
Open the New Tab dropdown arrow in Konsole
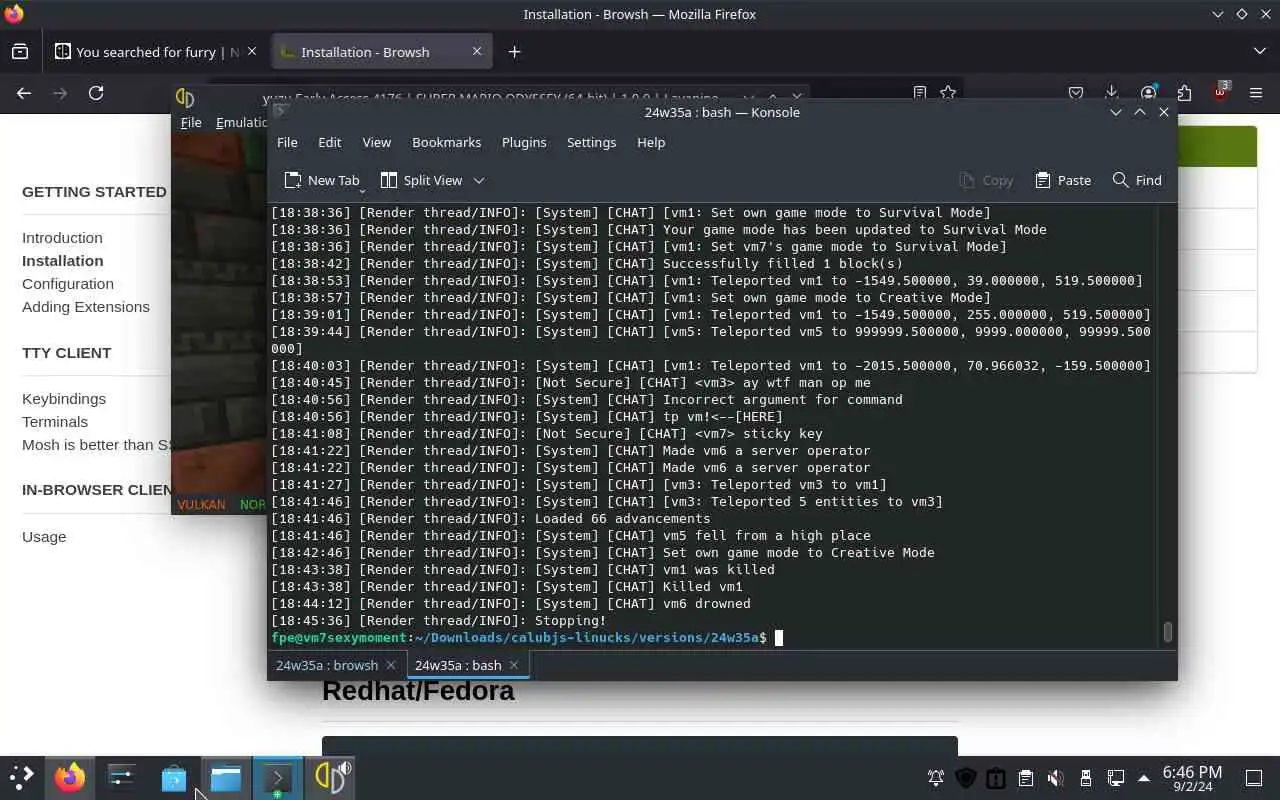(361, 190)
